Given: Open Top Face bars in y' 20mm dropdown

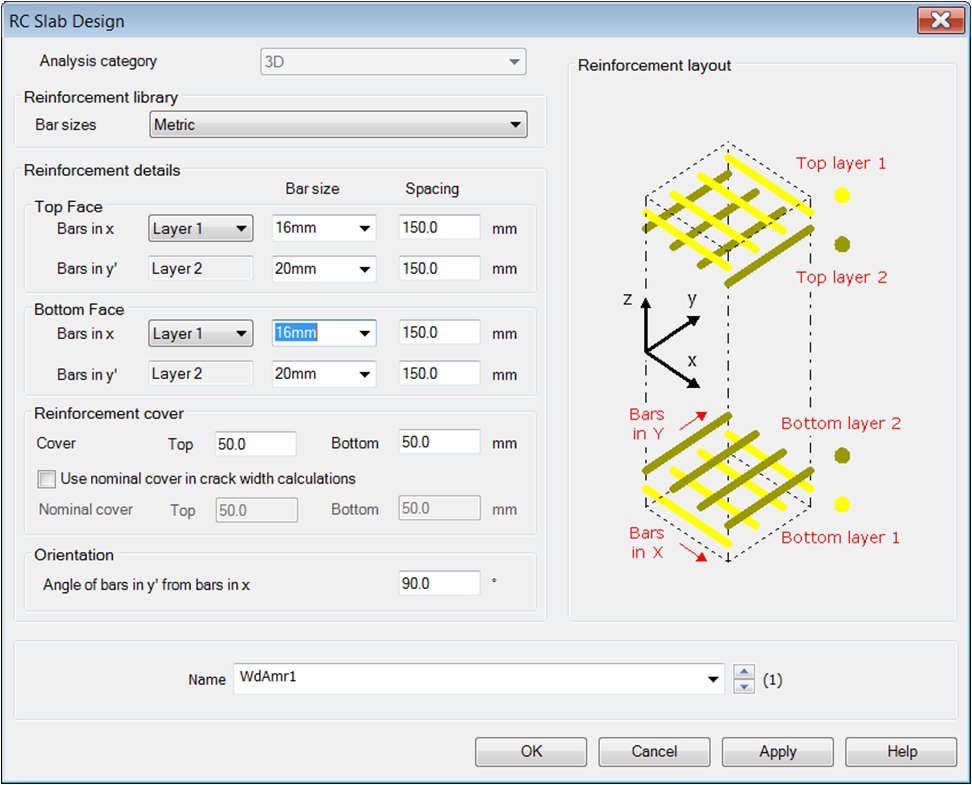Looking at the screenshot, I should pyautogui.click(x=324, y=269).
